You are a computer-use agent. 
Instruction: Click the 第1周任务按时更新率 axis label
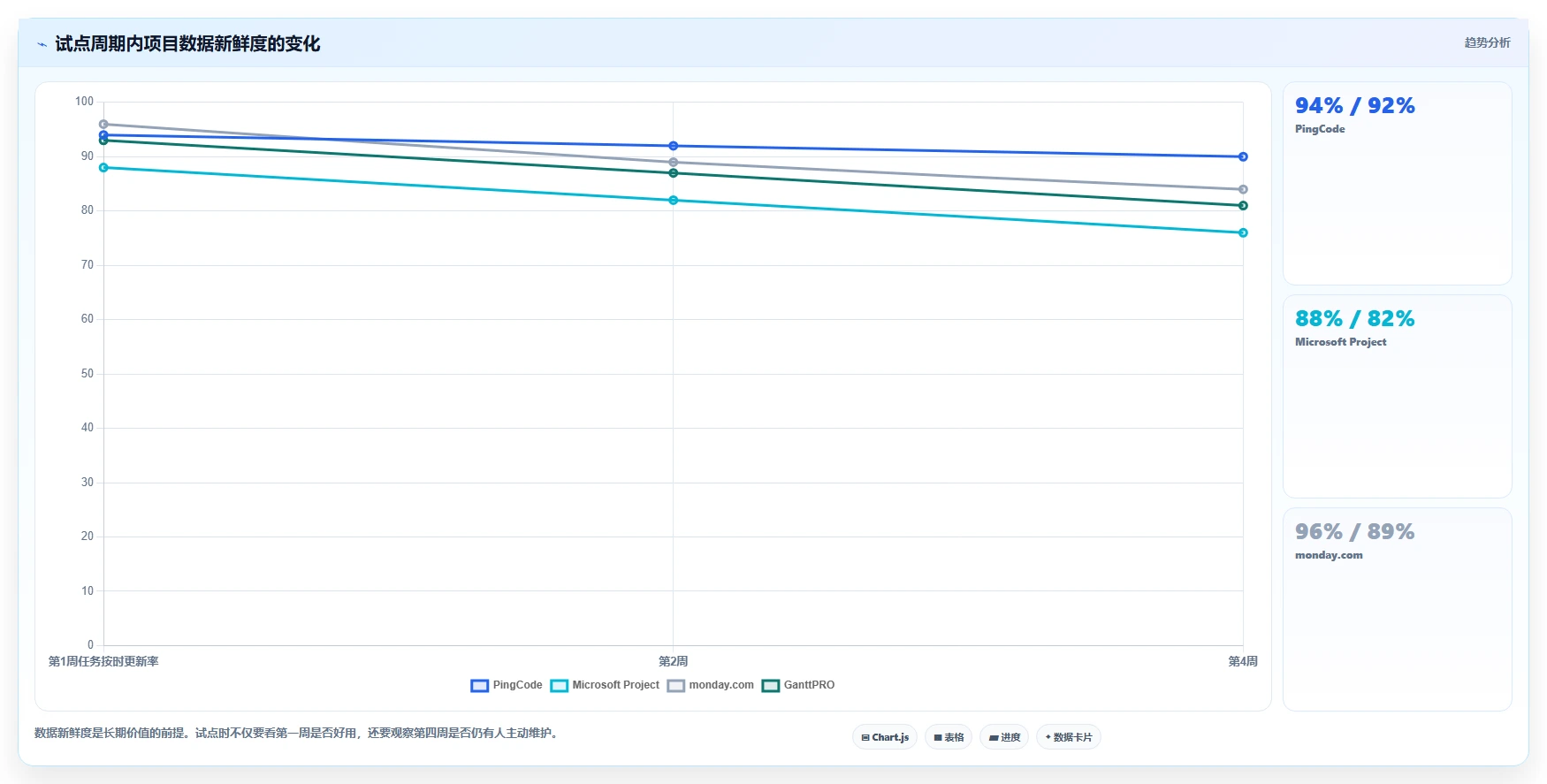103,661
